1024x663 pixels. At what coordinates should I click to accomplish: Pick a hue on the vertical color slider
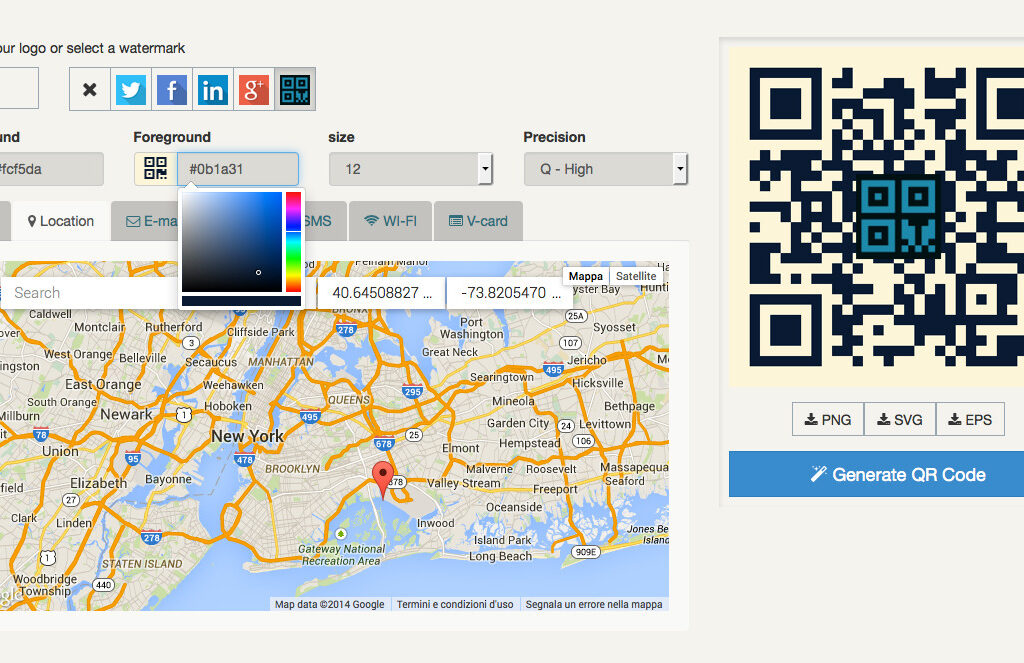(293, 240)
